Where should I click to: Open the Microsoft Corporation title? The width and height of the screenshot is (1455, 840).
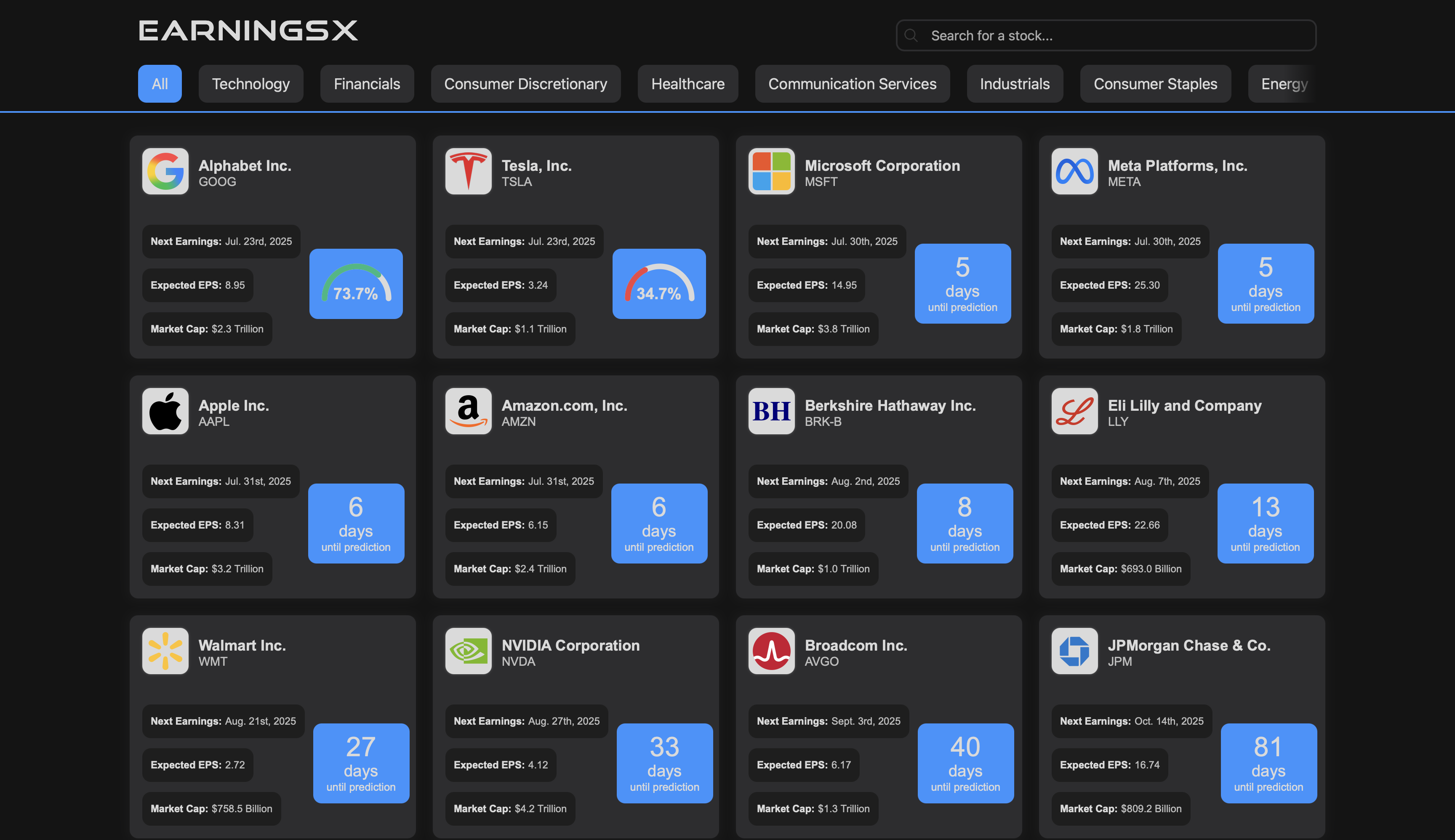tap(882, 165)
